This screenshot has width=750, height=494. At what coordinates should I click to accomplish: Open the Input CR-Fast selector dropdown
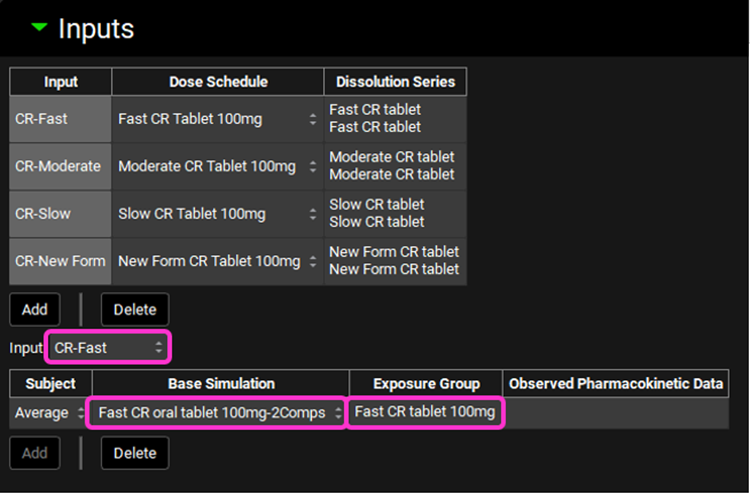(x=109, y=348)
